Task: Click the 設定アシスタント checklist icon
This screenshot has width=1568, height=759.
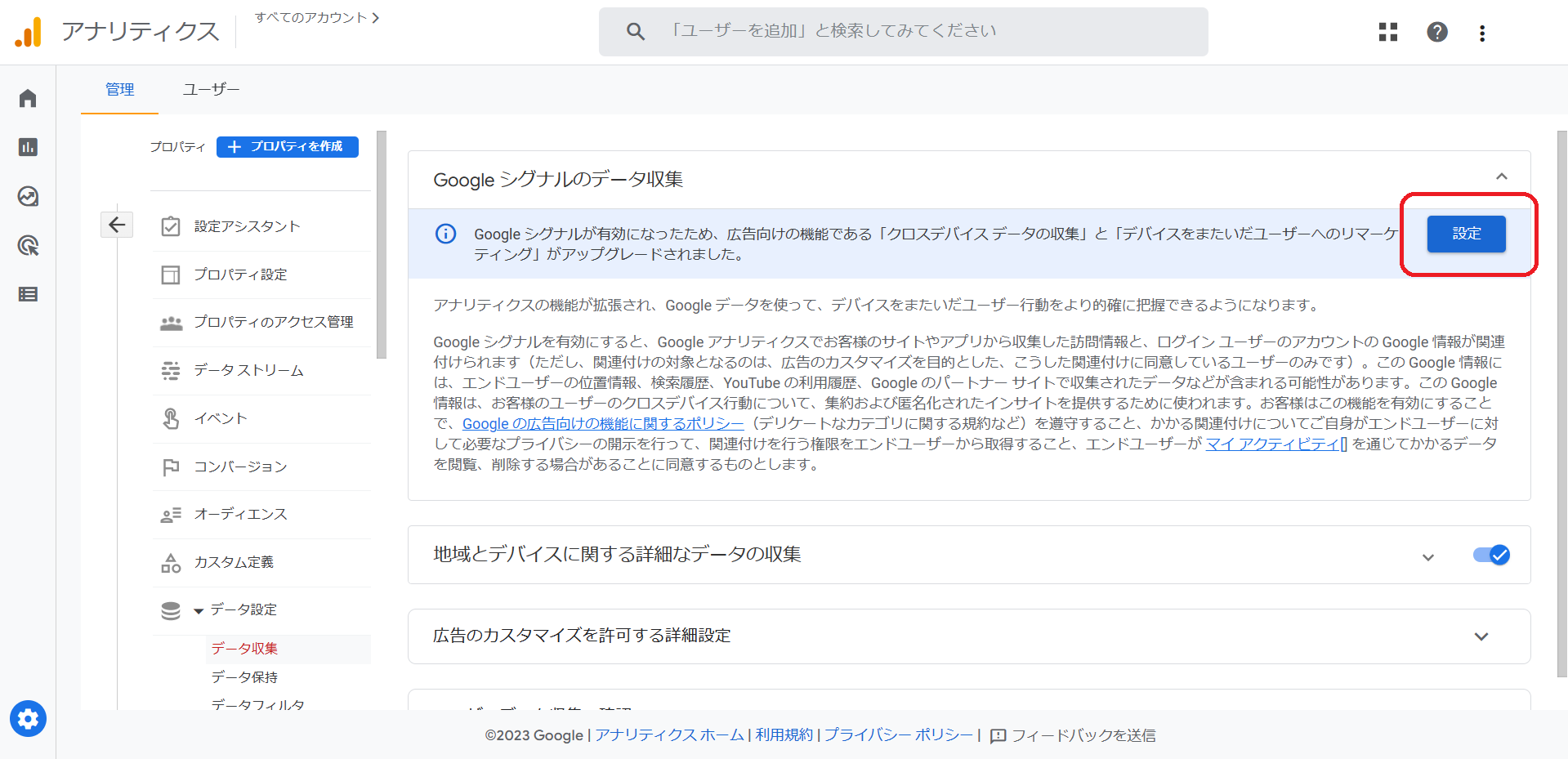Action: pos(171,226)
